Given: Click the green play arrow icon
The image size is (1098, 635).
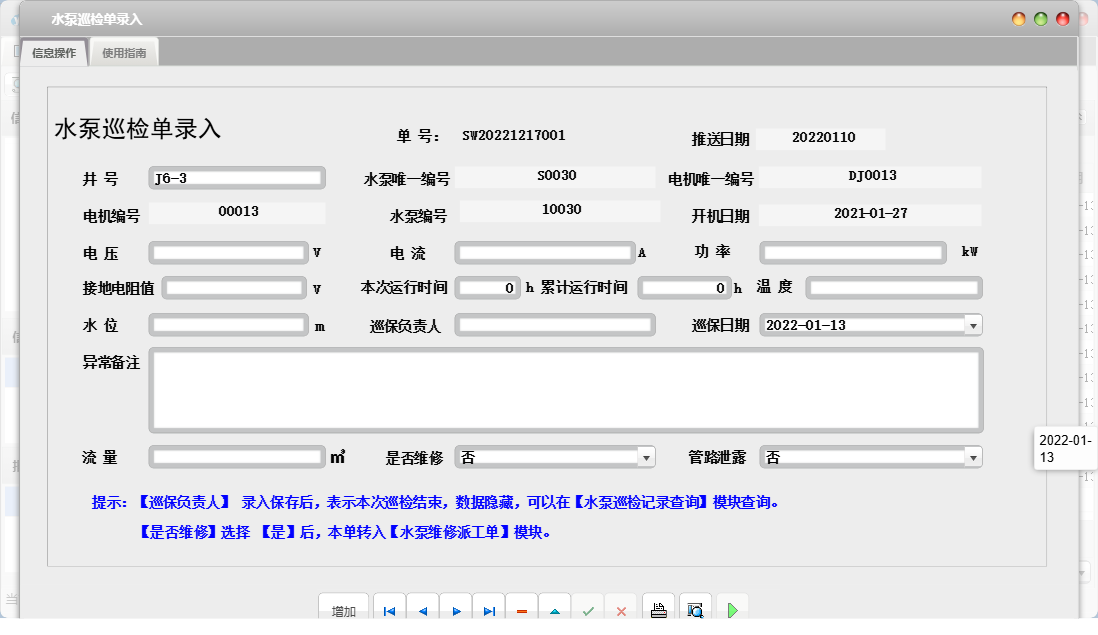Looking at the screenshot, I should (x=732, y=610).
